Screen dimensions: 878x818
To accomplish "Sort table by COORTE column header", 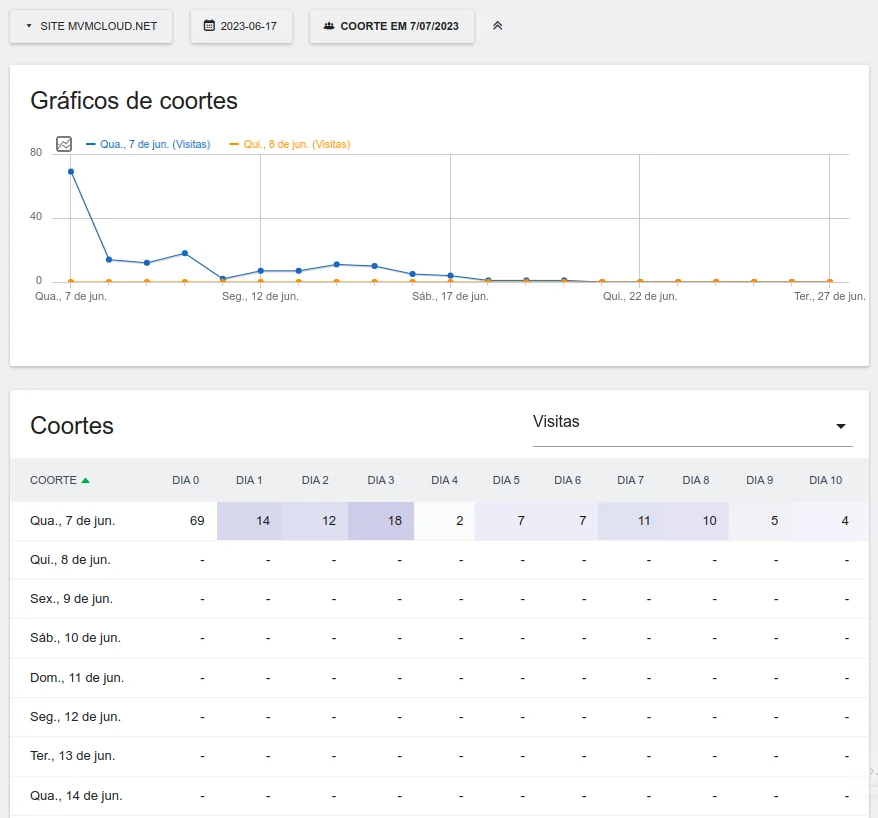I will click(53, 480).
